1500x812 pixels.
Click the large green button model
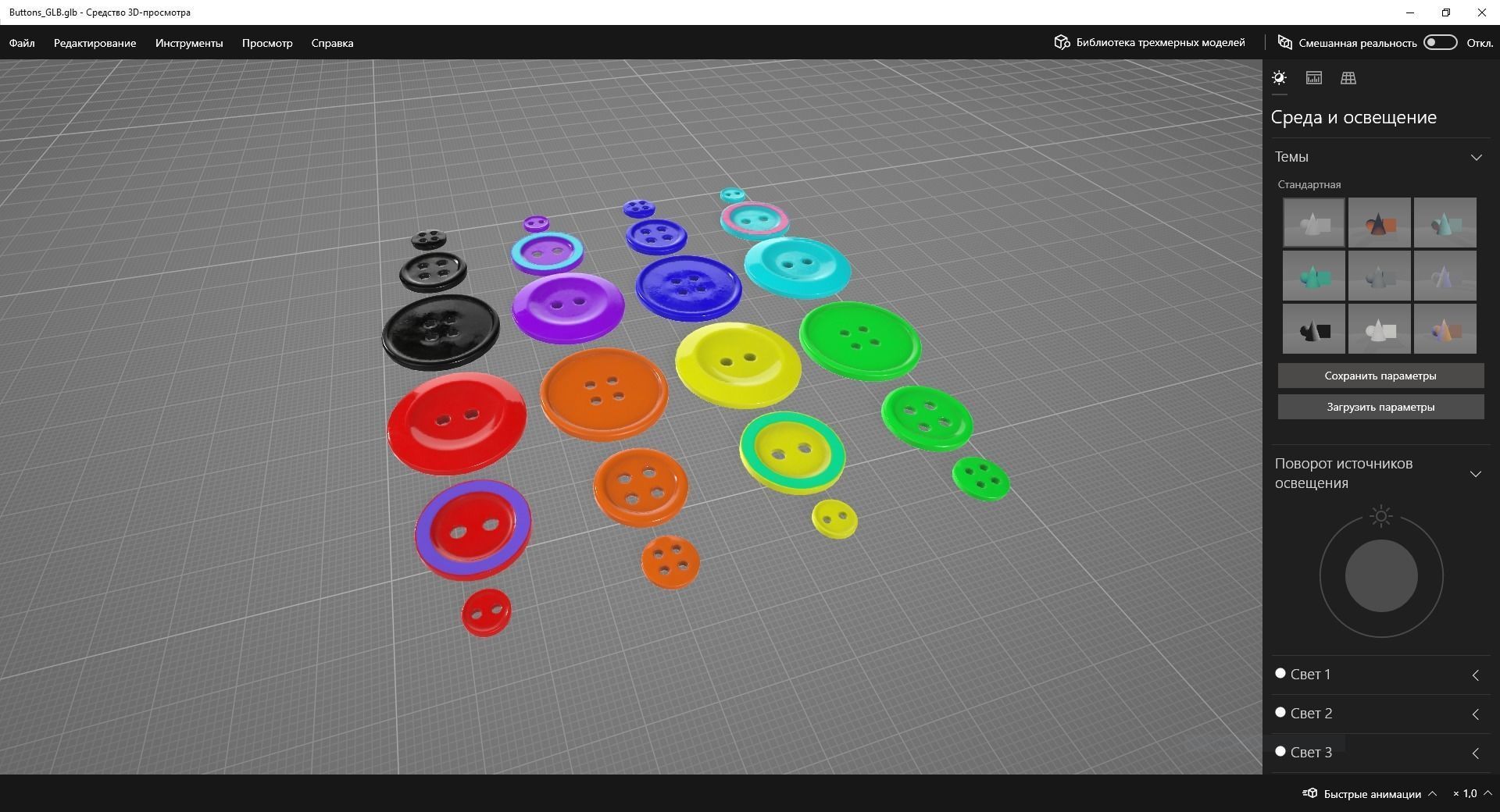tap(860, 341)
